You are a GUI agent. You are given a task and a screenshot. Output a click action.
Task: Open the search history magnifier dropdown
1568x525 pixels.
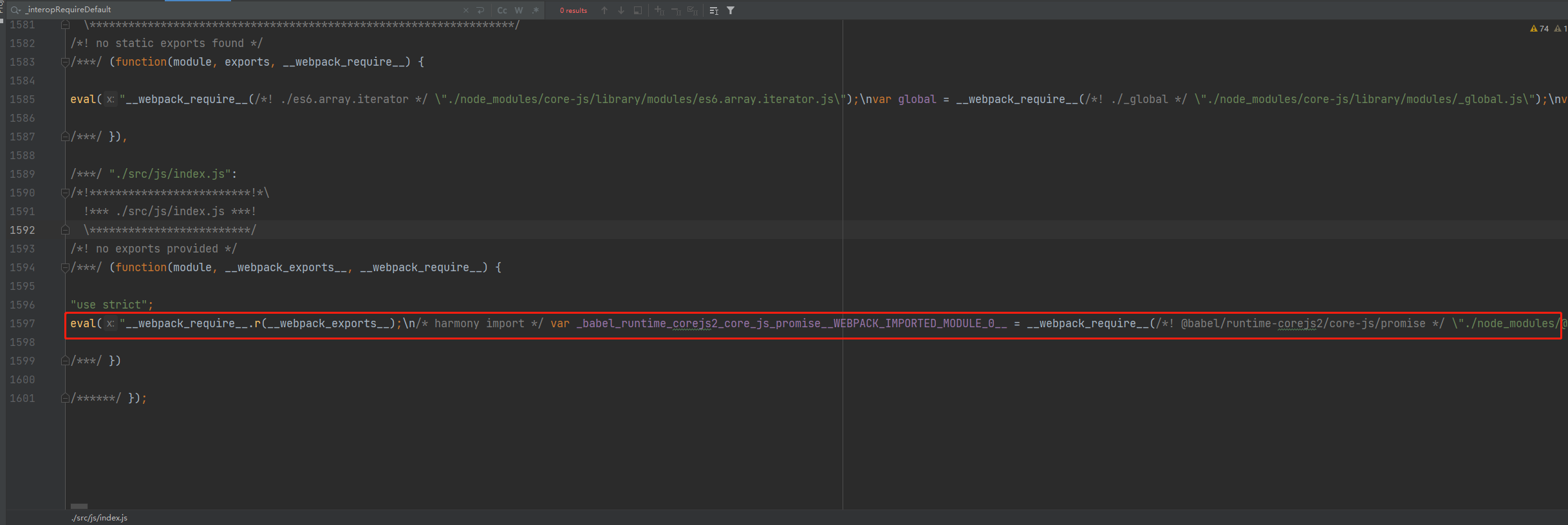tap(16, 10)
